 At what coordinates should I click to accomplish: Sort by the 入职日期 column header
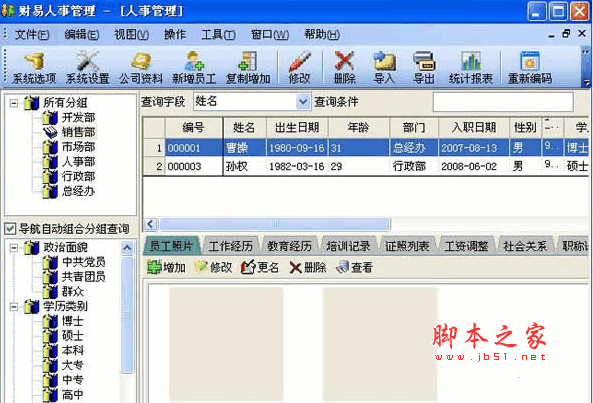(x=474, y=127)
